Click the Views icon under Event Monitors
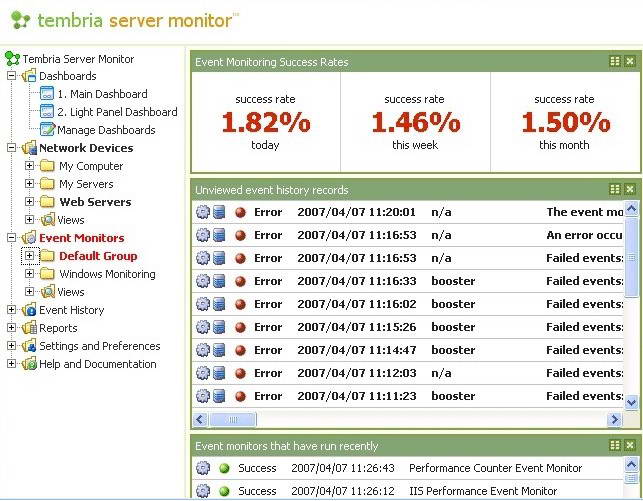Image resolution: width=643 pixels, height=501 pixels. click(48, 292)
